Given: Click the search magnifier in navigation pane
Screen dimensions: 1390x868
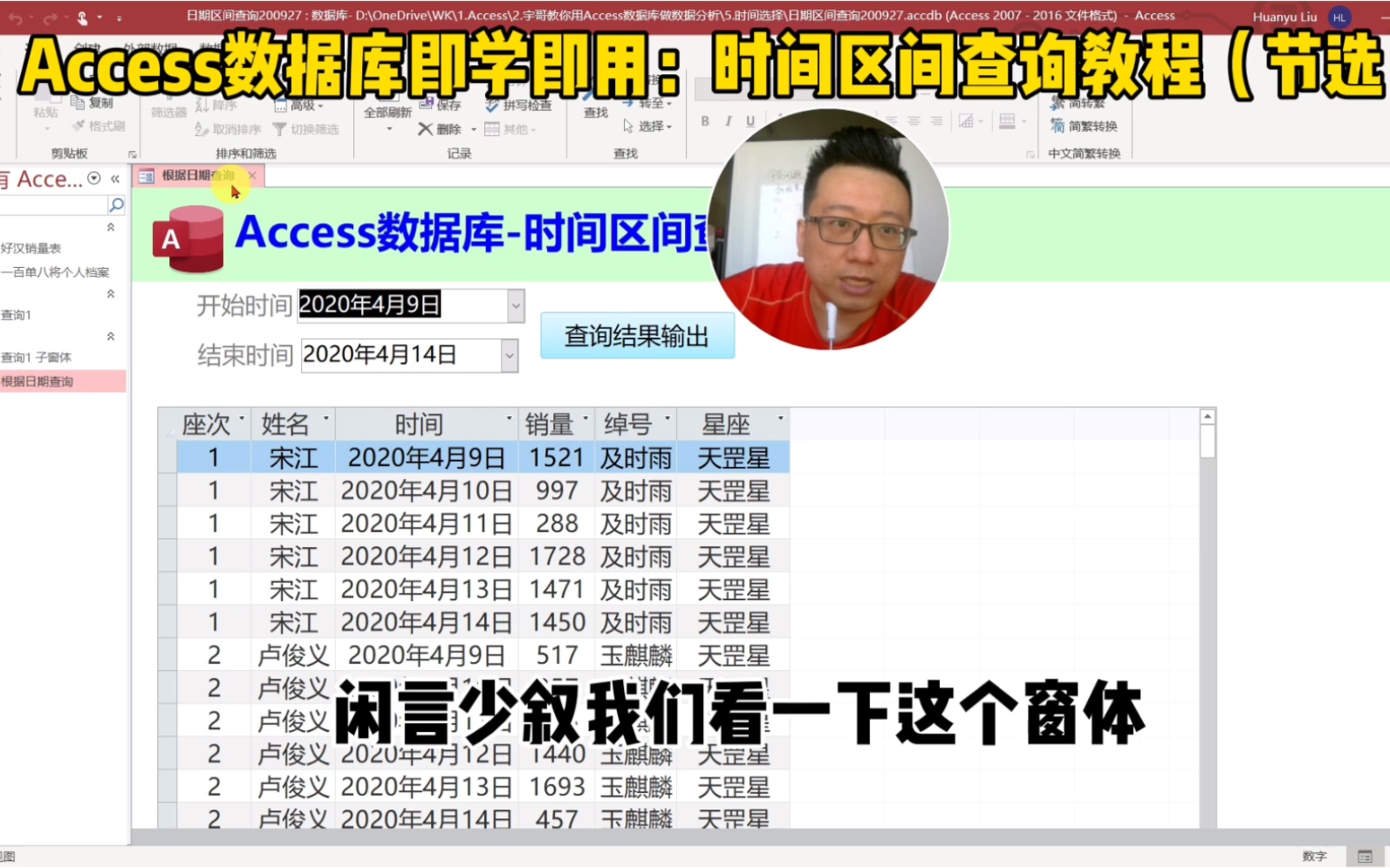Looking at the screenshot, I should pos(116,204).
